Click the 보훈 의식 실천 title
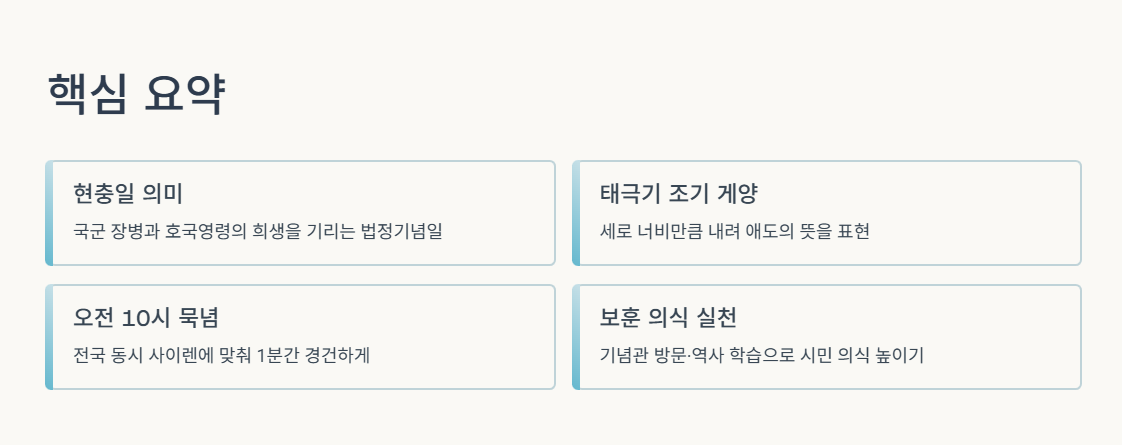The height and width of the screenshot is (445, 1122). tap(668, 318)
